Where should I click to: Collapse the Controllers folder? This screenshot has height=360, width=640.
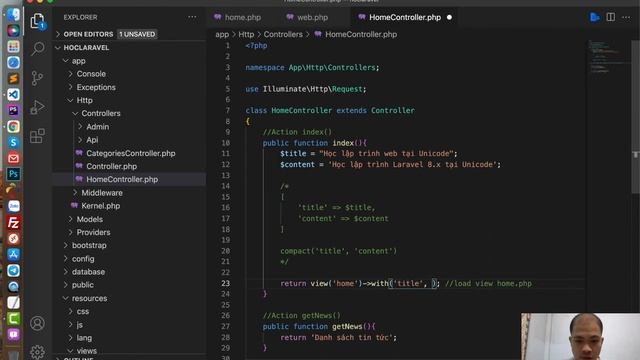click(x=100, y=113)
